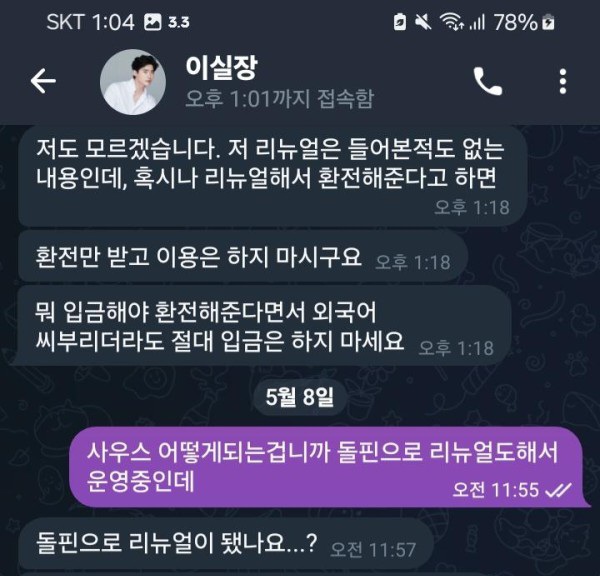Tap the last seen status 오후 1:01까지 접속함

279,99
